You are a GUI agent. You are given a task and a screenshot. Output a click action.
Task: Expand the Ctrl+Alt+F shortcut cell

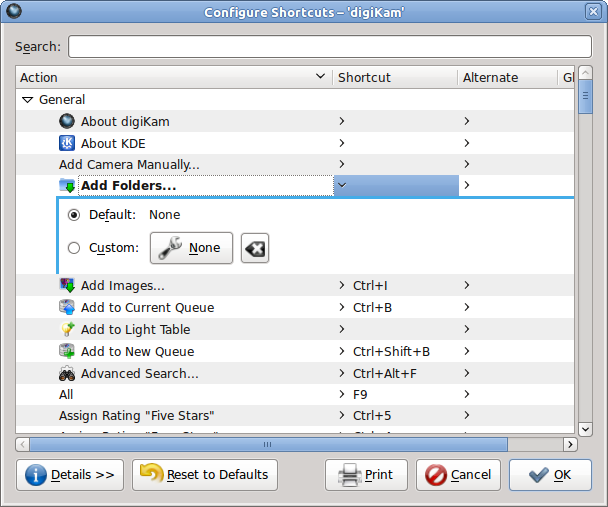click(342, 373)
